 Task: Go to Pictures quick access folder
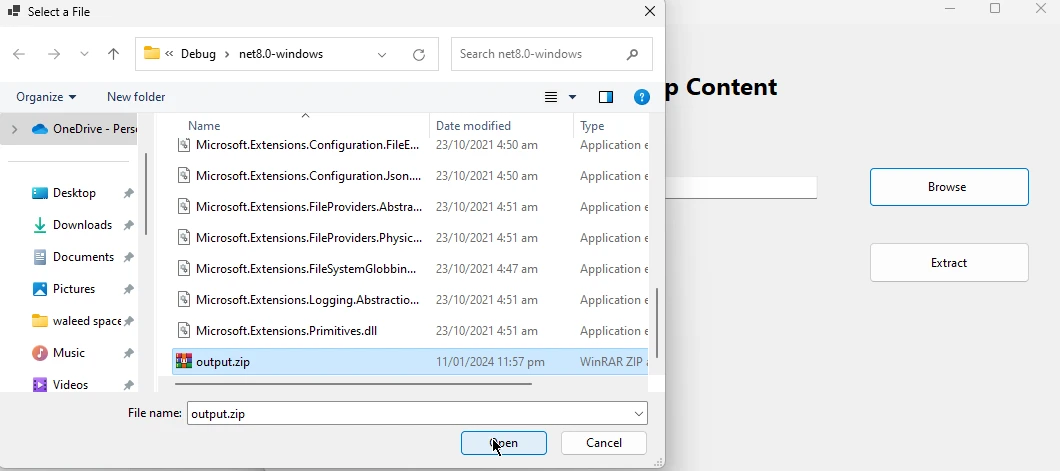coord(74,289)
